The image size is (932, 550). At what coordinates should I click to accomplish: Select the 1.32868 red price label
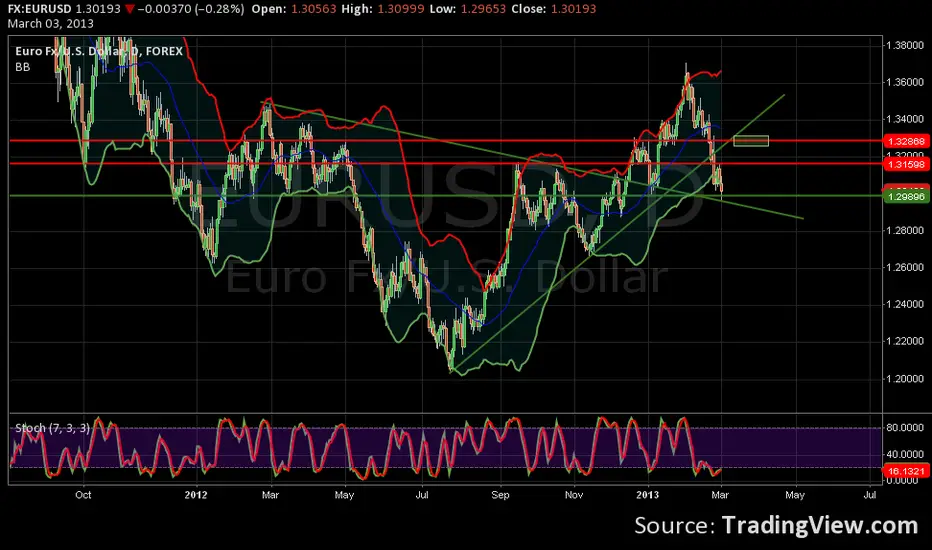click(906, 141)
